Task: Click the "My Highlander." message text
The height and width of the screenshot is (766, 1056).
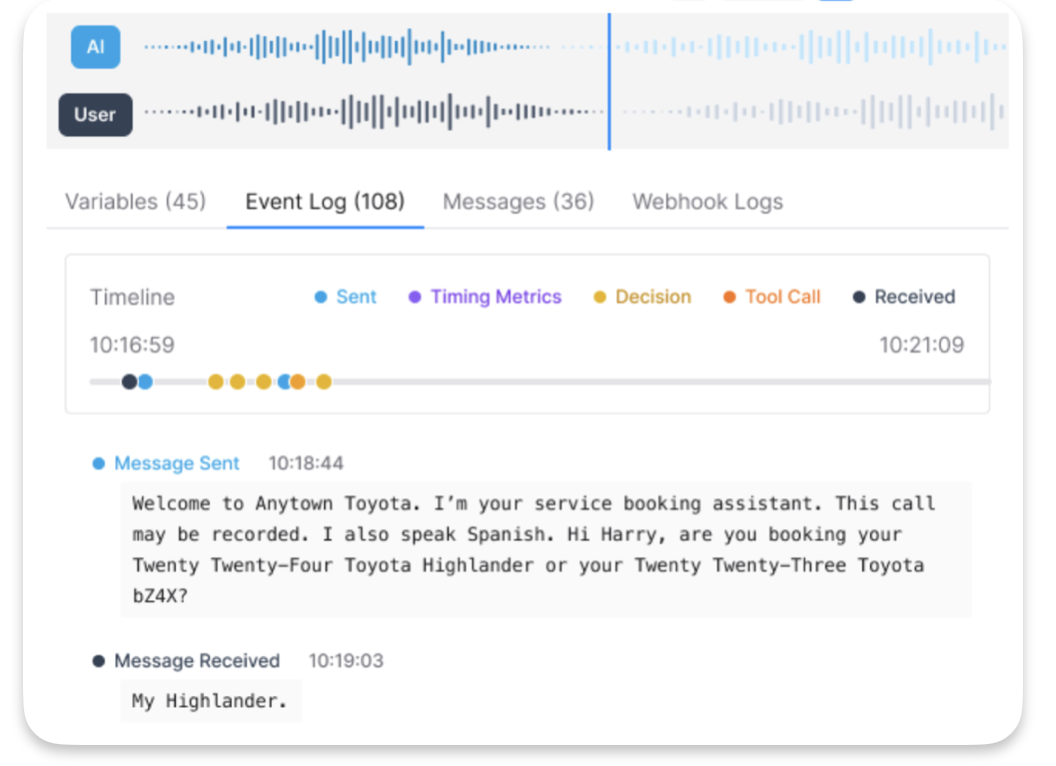Action: coord(210,702)
